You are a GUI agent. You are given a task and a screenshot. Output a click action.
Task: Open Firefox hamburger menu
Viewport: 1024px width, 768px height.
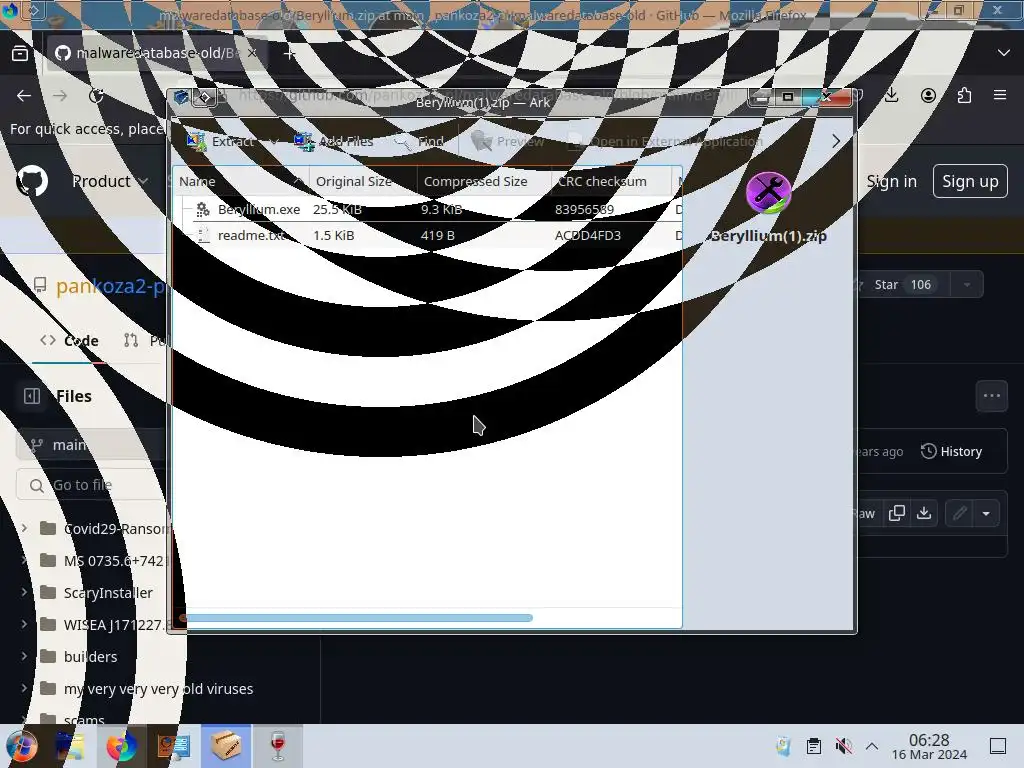[1000, 95]
